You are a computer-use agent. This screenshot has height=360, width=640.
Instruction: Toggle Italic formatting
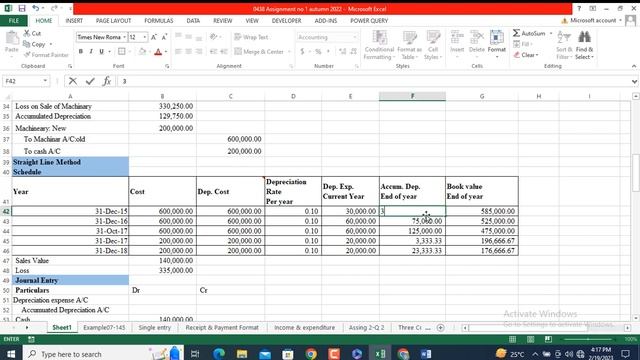[x=91, y=51]
